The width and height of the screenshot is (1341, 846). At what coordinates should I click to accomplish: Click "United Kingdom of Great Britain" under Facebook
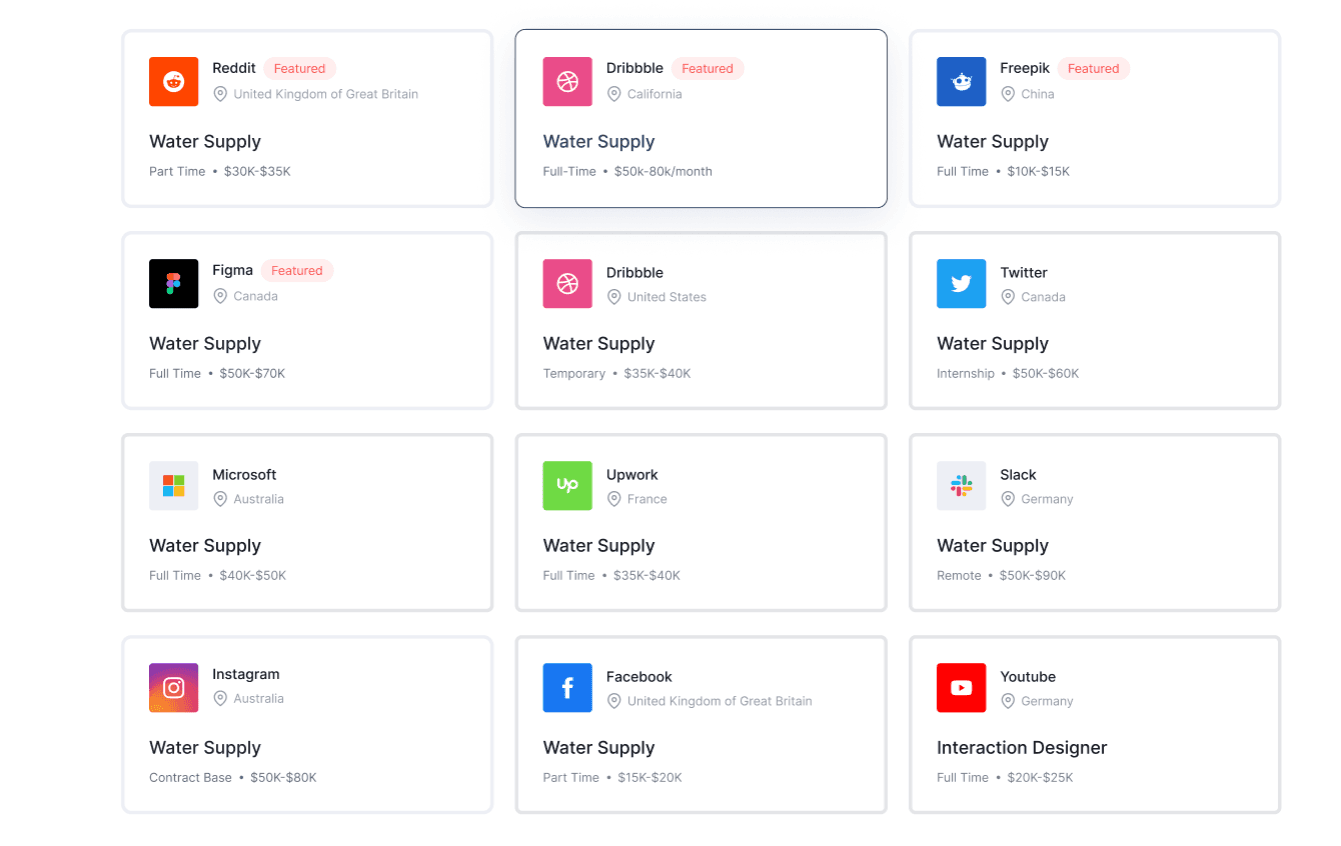click(720, 701)
